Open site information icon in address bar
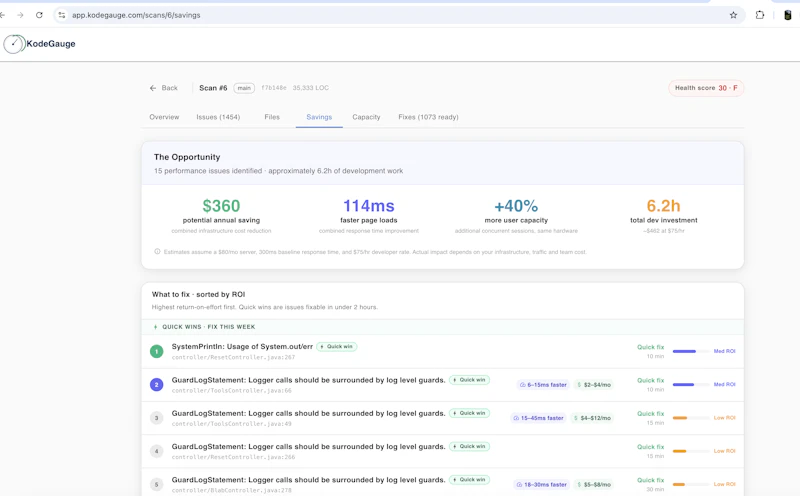Image resolution: width=800 pixels, height=496 pixels. pos(62,15)
